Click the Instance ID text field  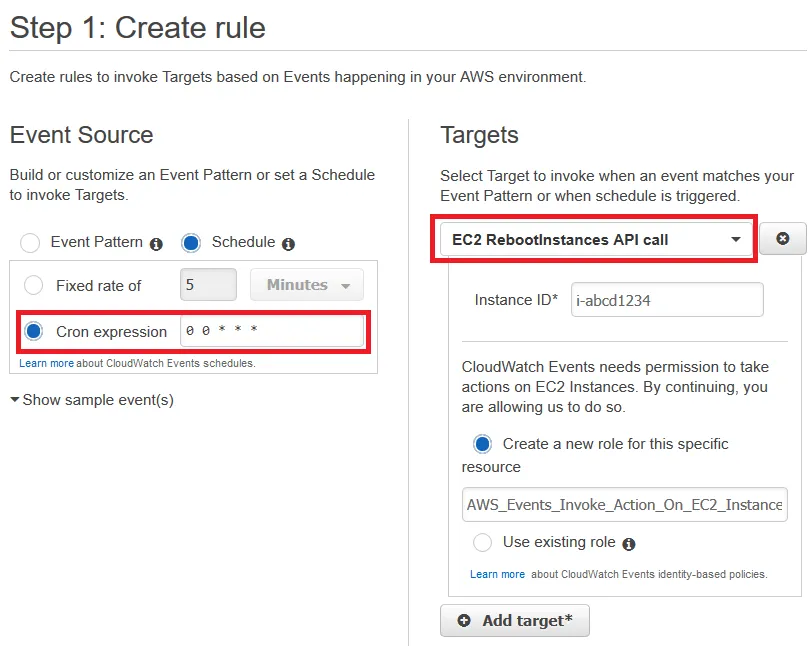667,300
